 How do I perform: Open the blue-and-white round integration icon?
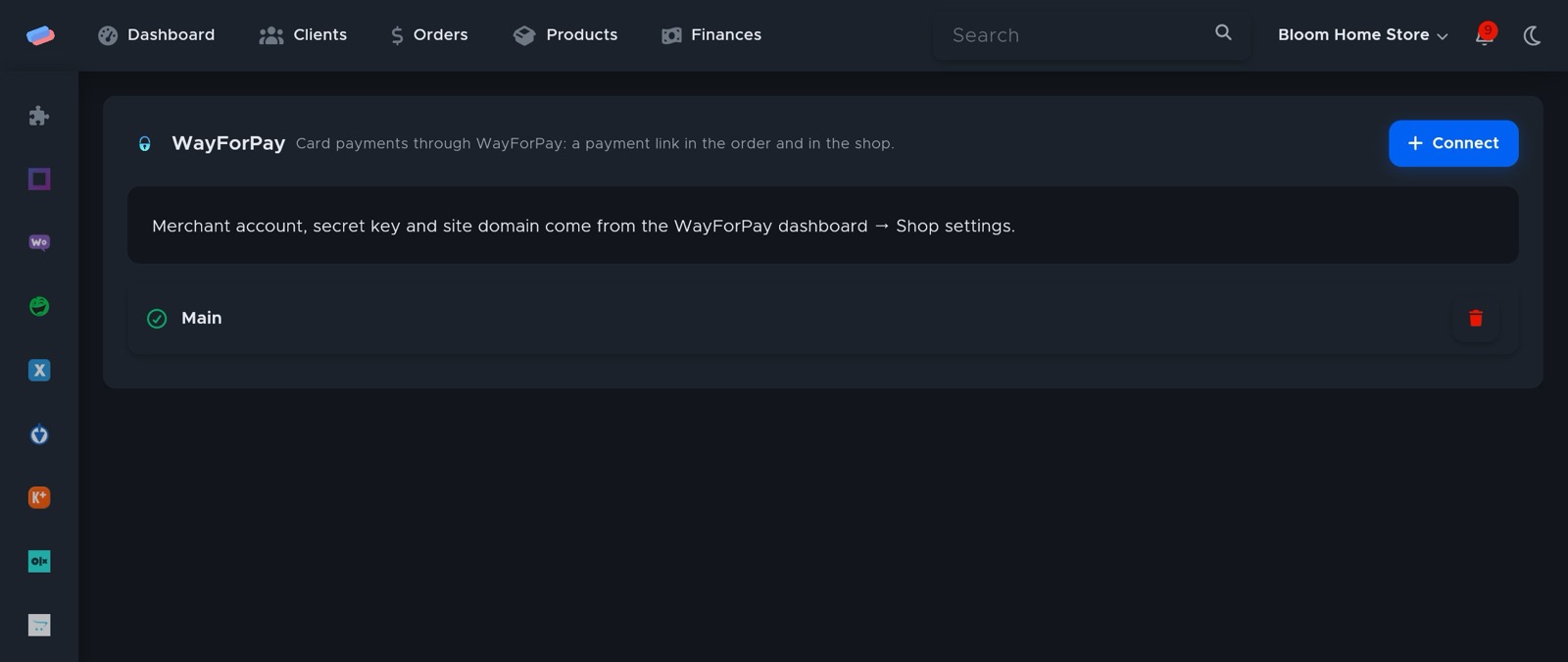pyautogui.click(x=39, y=433)
